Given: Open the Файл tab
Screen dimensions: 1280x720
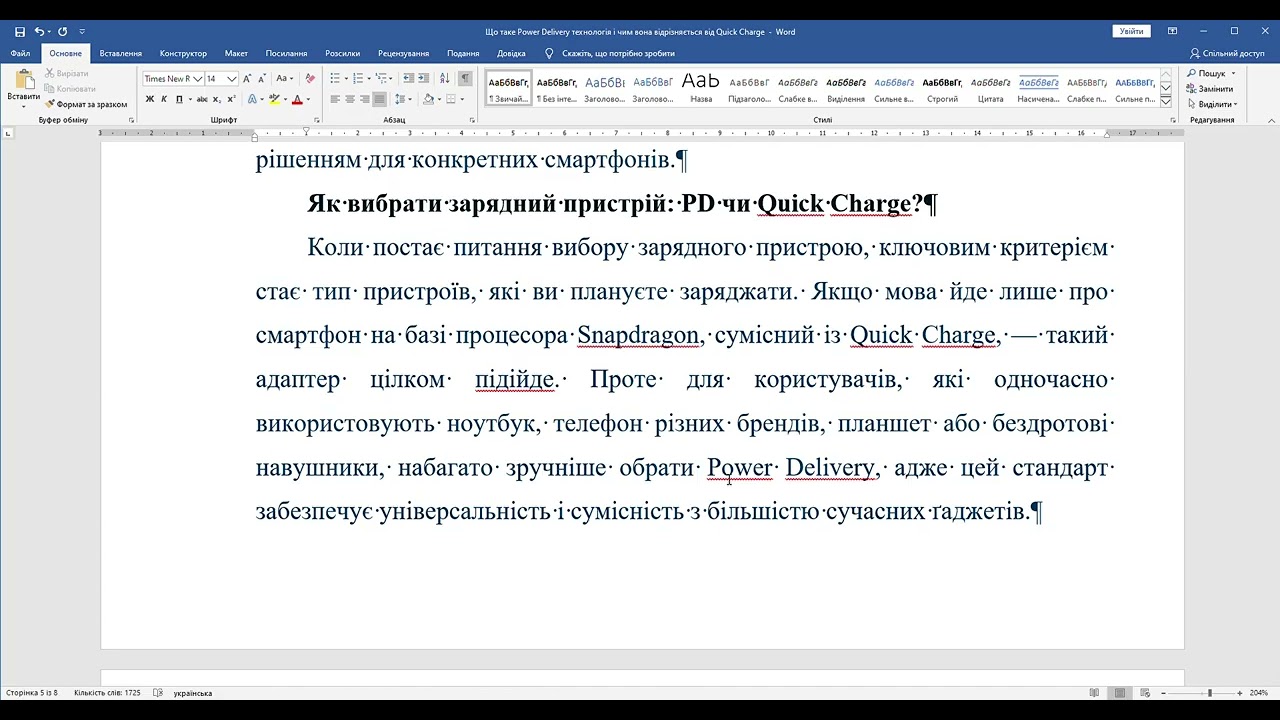Looking at the screenshot, I should tap(20, 53).
